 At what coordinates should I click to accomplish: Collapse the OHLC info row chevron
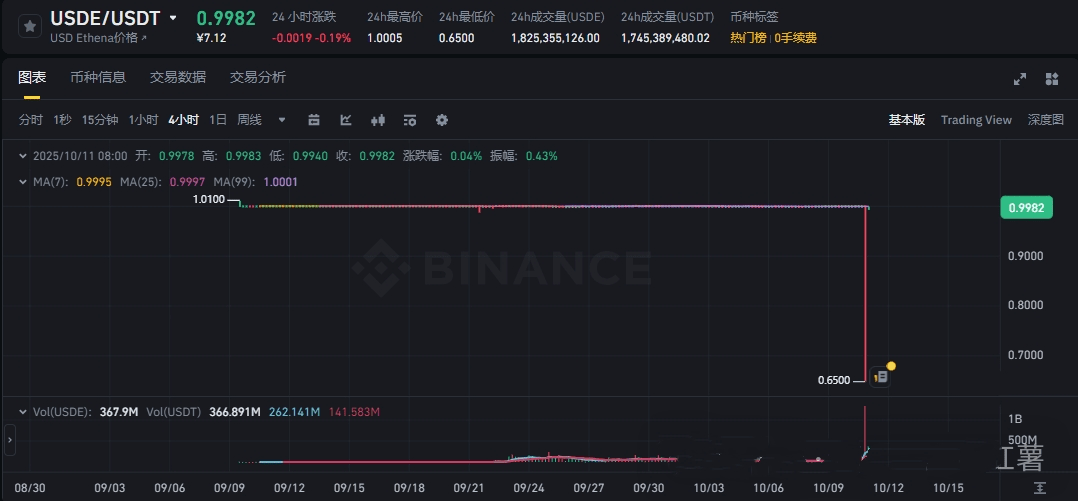click(x=23, y=156)
